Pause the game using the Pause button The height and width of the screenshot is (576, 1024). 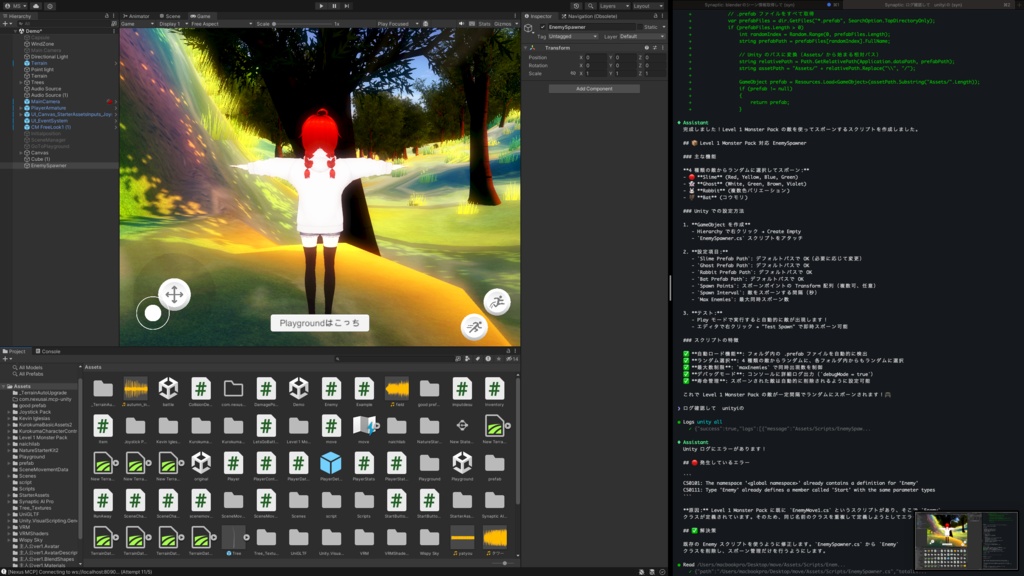(335, 7)
